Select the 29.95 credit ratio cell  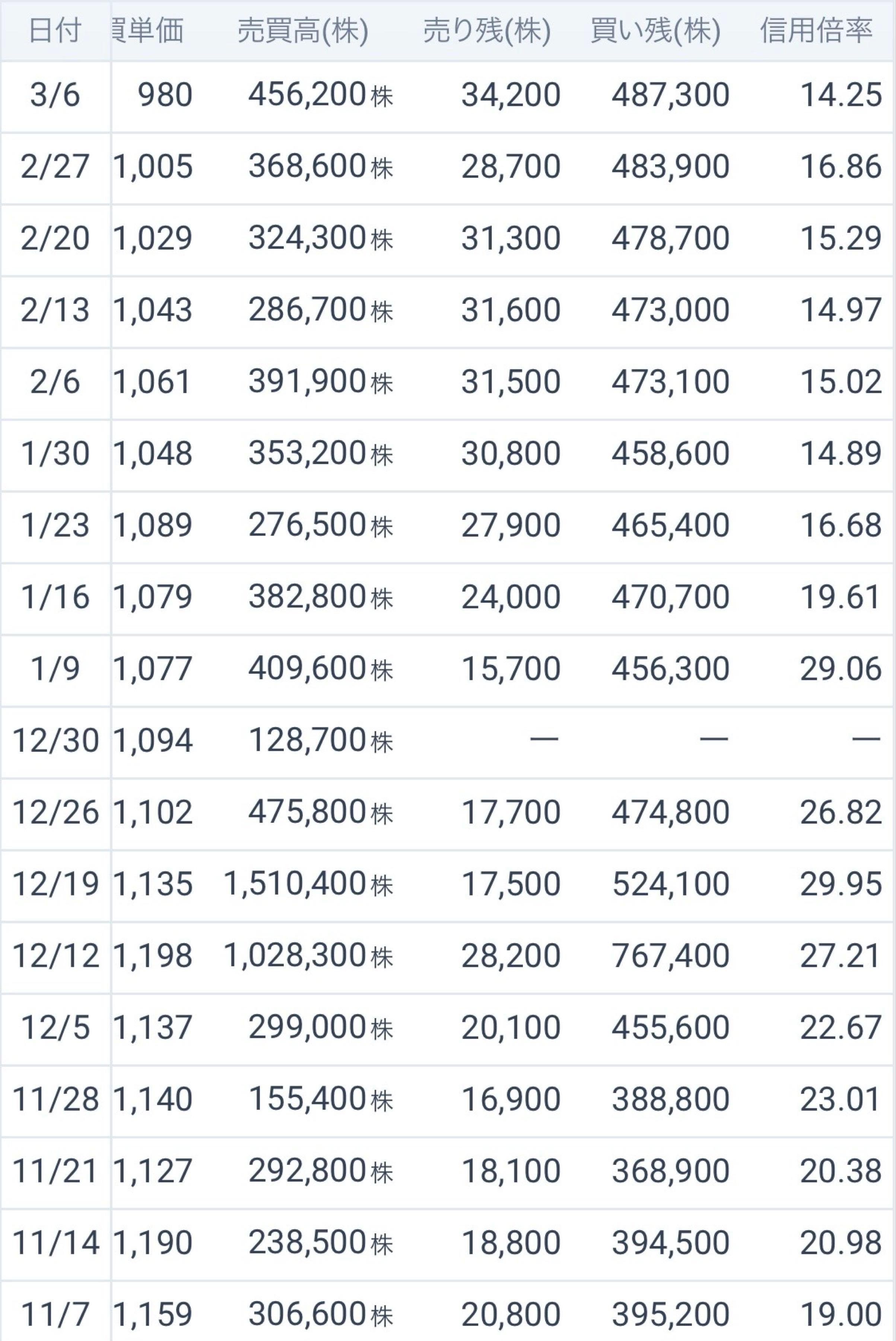(x=840, y=884)
